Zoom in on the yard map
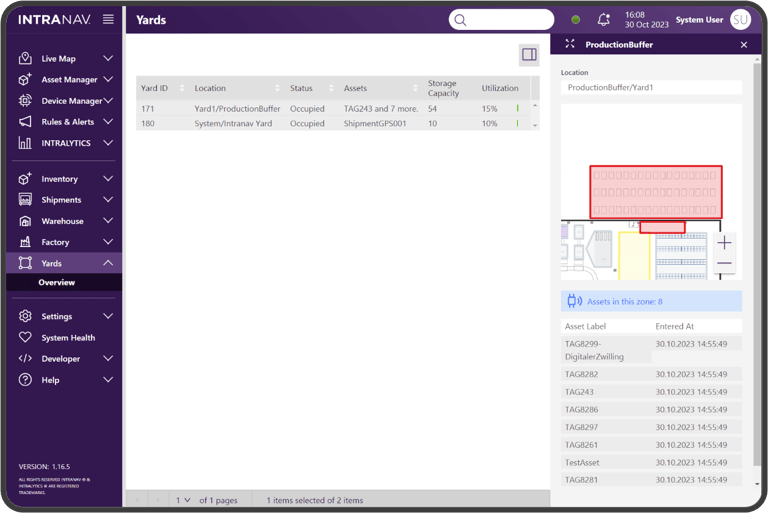This screenshot has height=513, width=768. pos(724,243)
